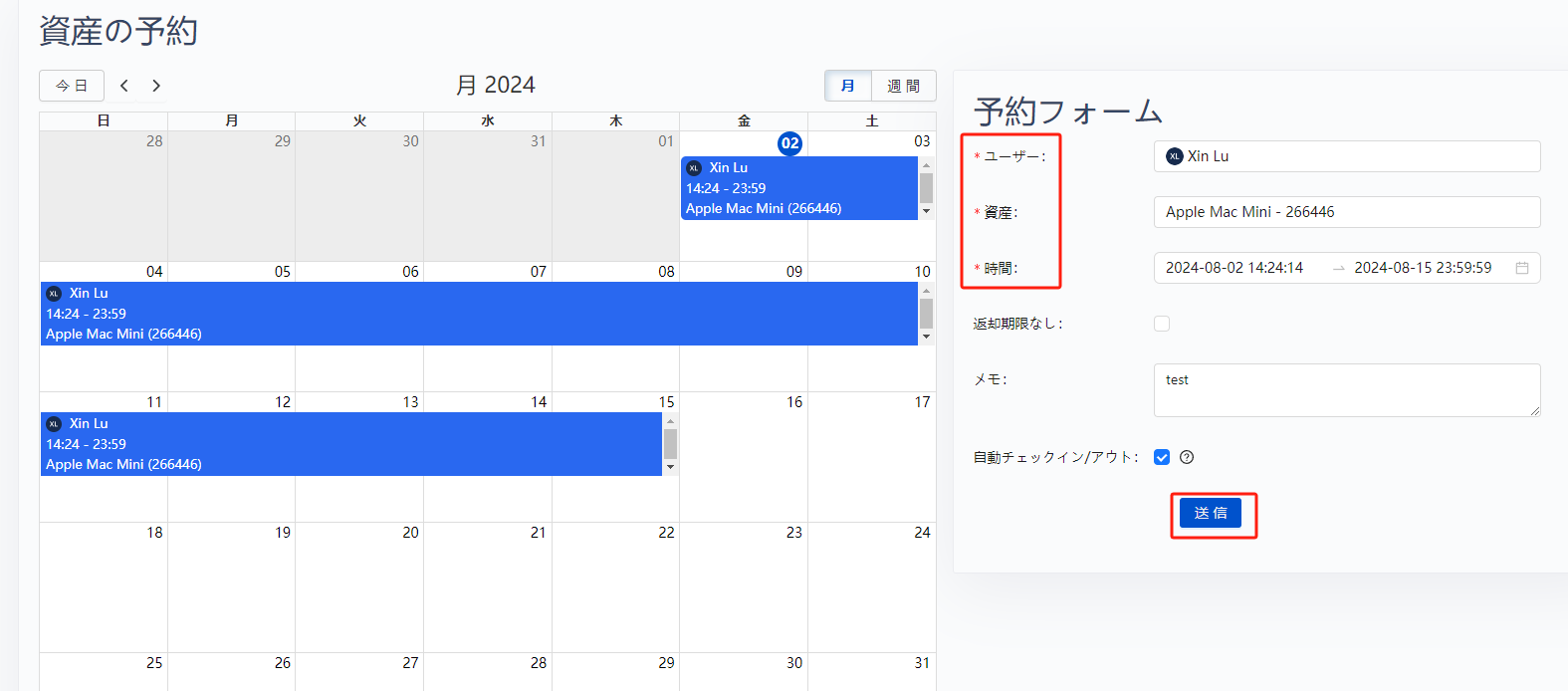This screenshot has width=1568, height=691.
Task: Select date 17 on calendar
Action: coord(923,402)
